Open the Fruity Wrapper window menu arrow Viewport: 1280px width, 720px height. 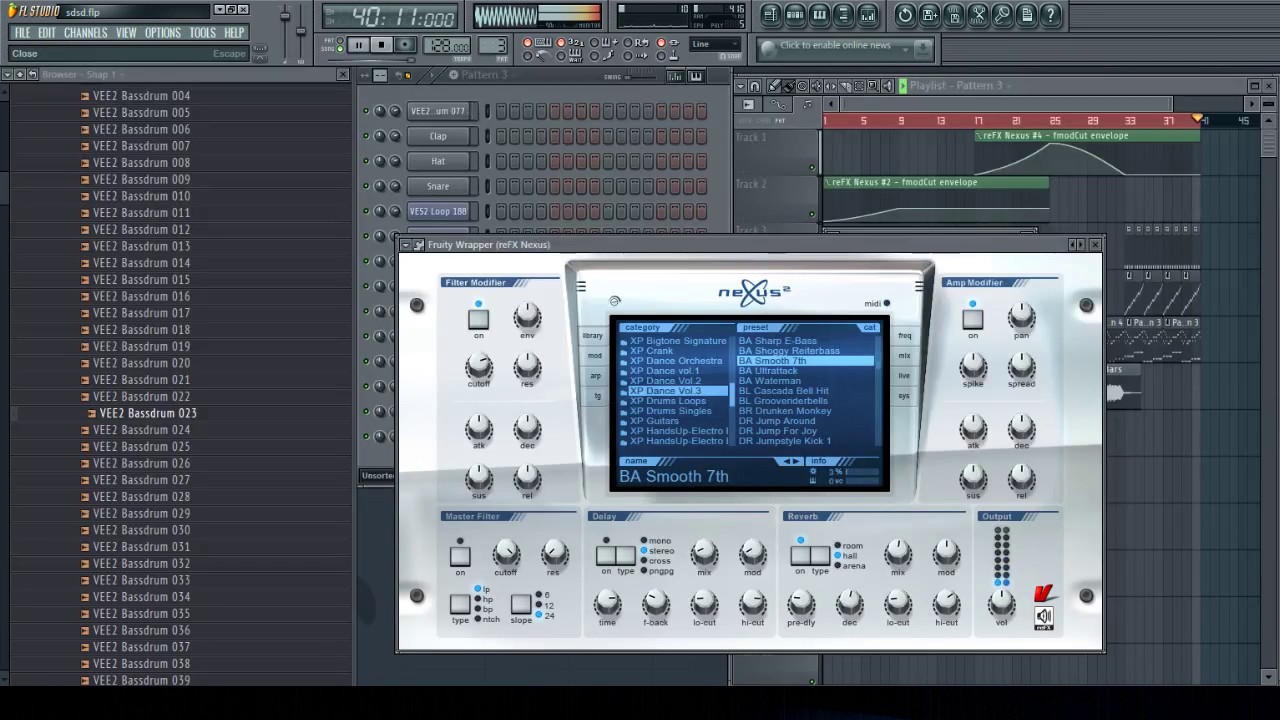[x=406, y=244]
